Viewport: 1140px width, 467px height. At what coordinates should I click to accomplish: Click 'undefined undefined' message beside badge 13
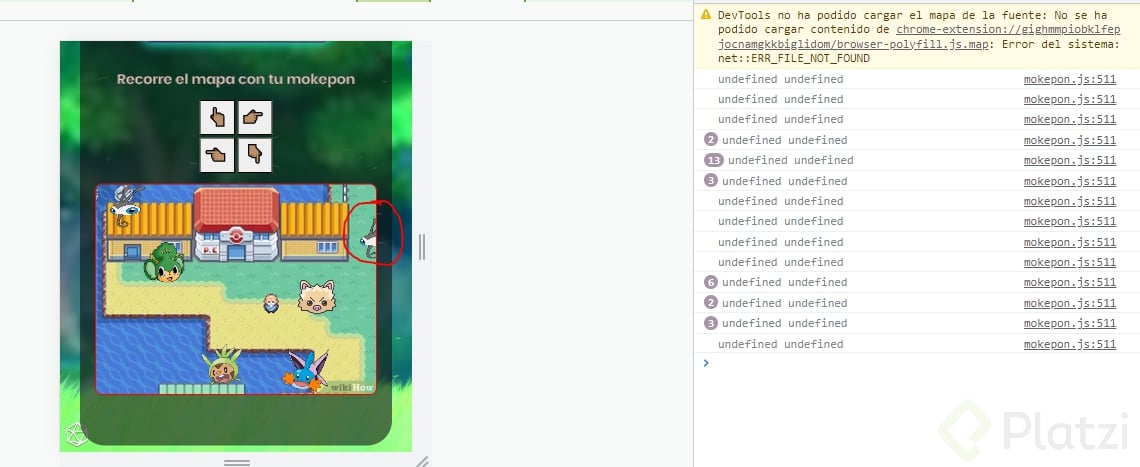pyautogui.click(x=790, y=160)
